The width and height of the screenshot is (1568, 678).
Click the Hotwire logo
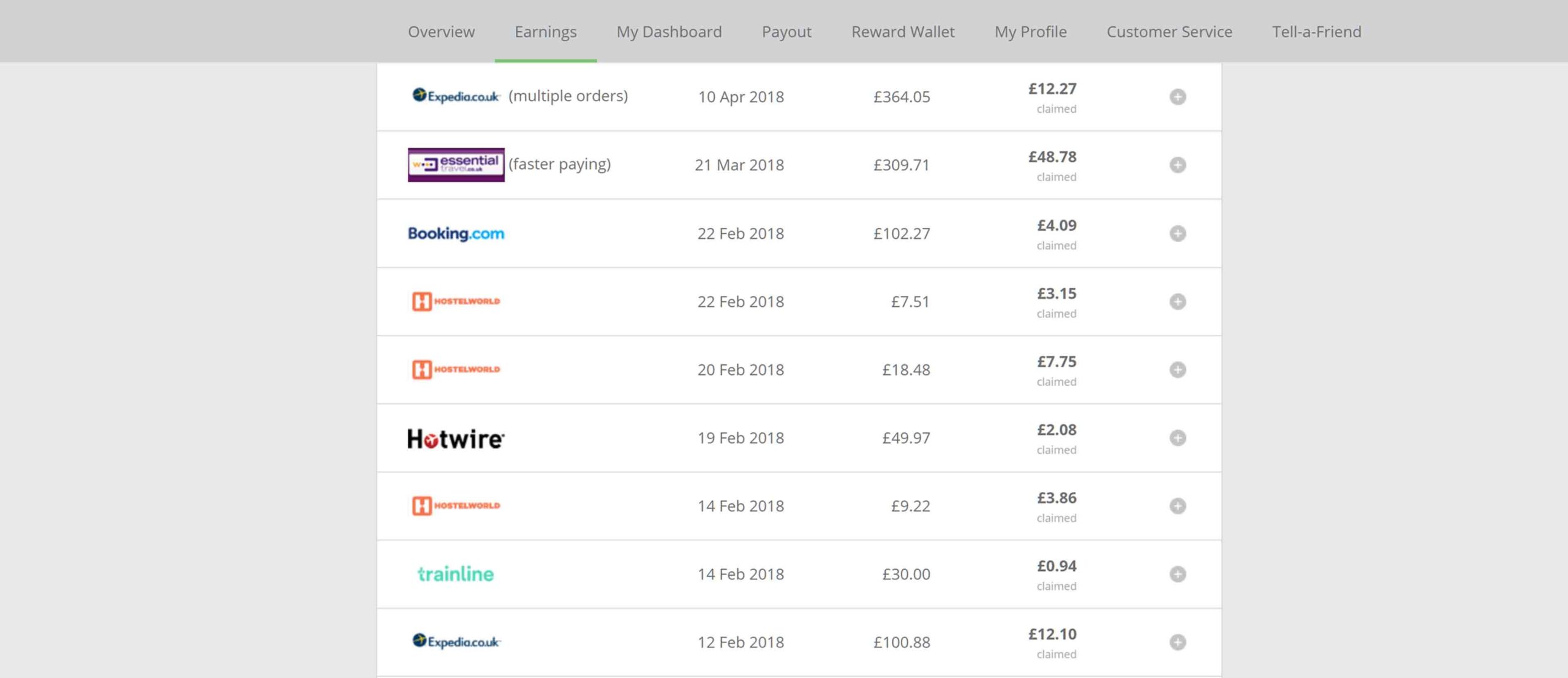tap(456, 439)
